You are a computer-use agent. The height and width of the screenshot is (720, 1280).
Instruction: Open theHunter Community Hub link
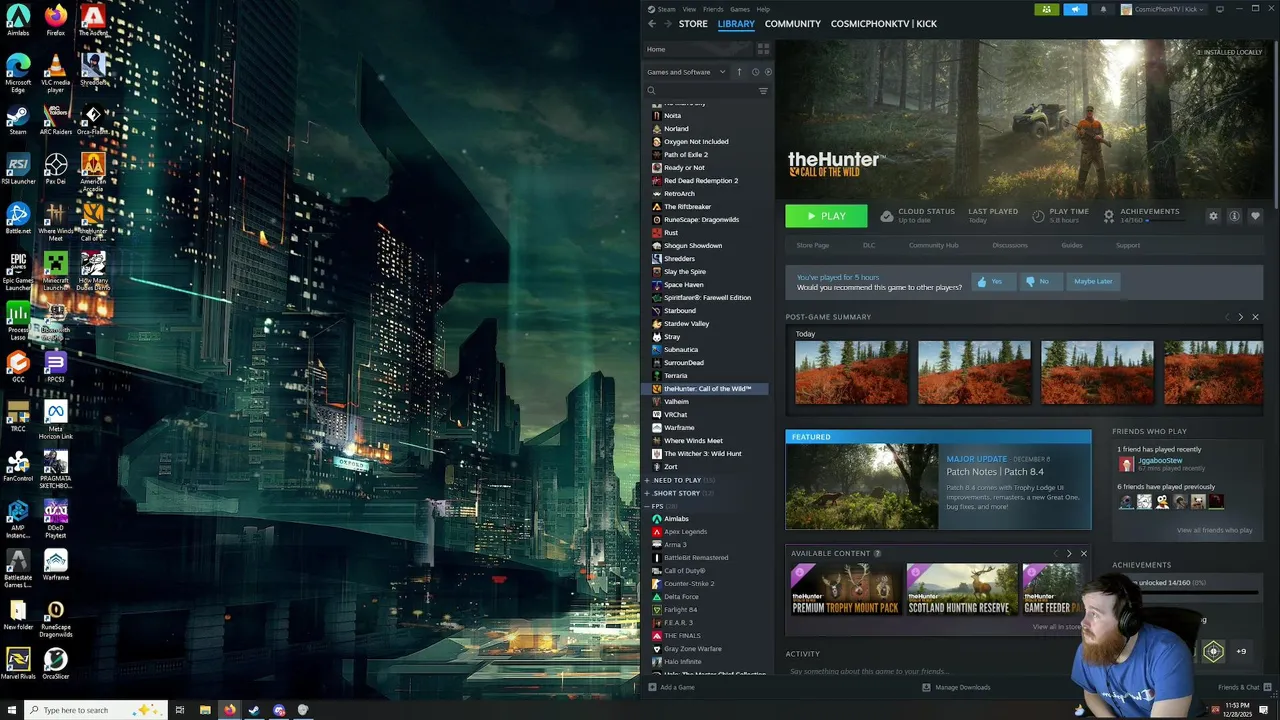tap(934, 245)
